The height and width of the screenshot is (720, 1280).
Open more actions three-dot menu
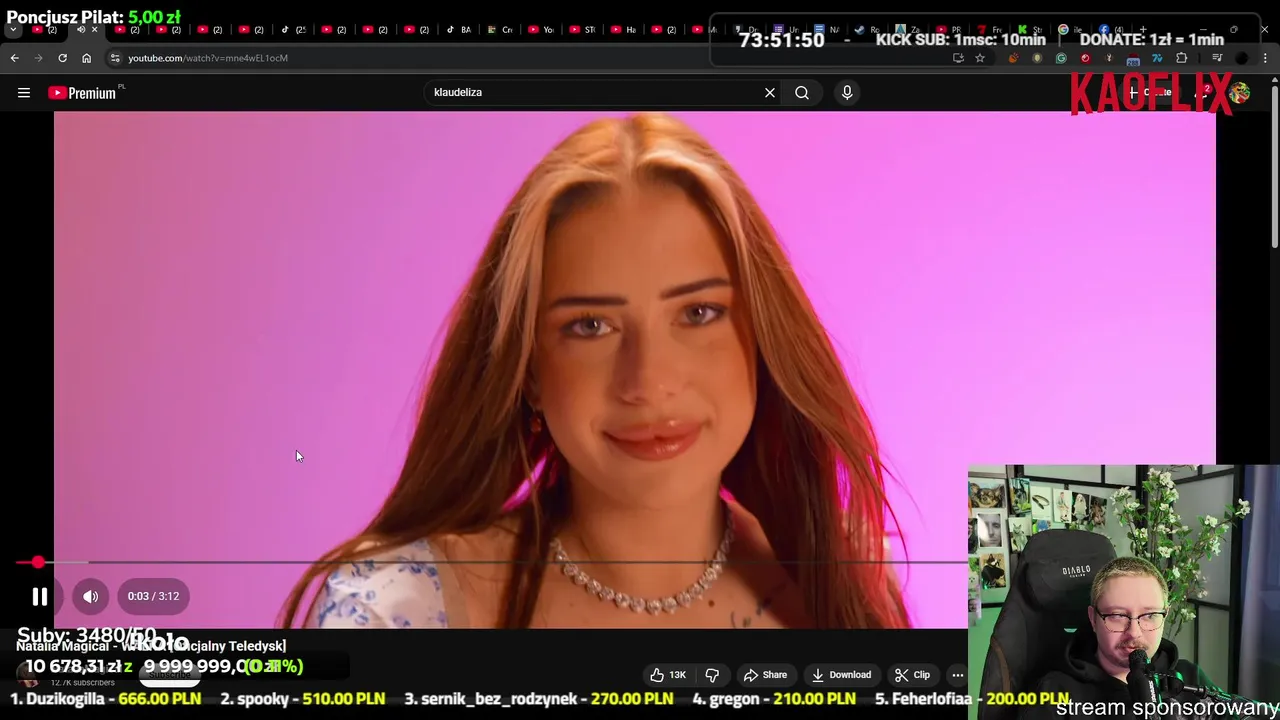tap(957, 675)
